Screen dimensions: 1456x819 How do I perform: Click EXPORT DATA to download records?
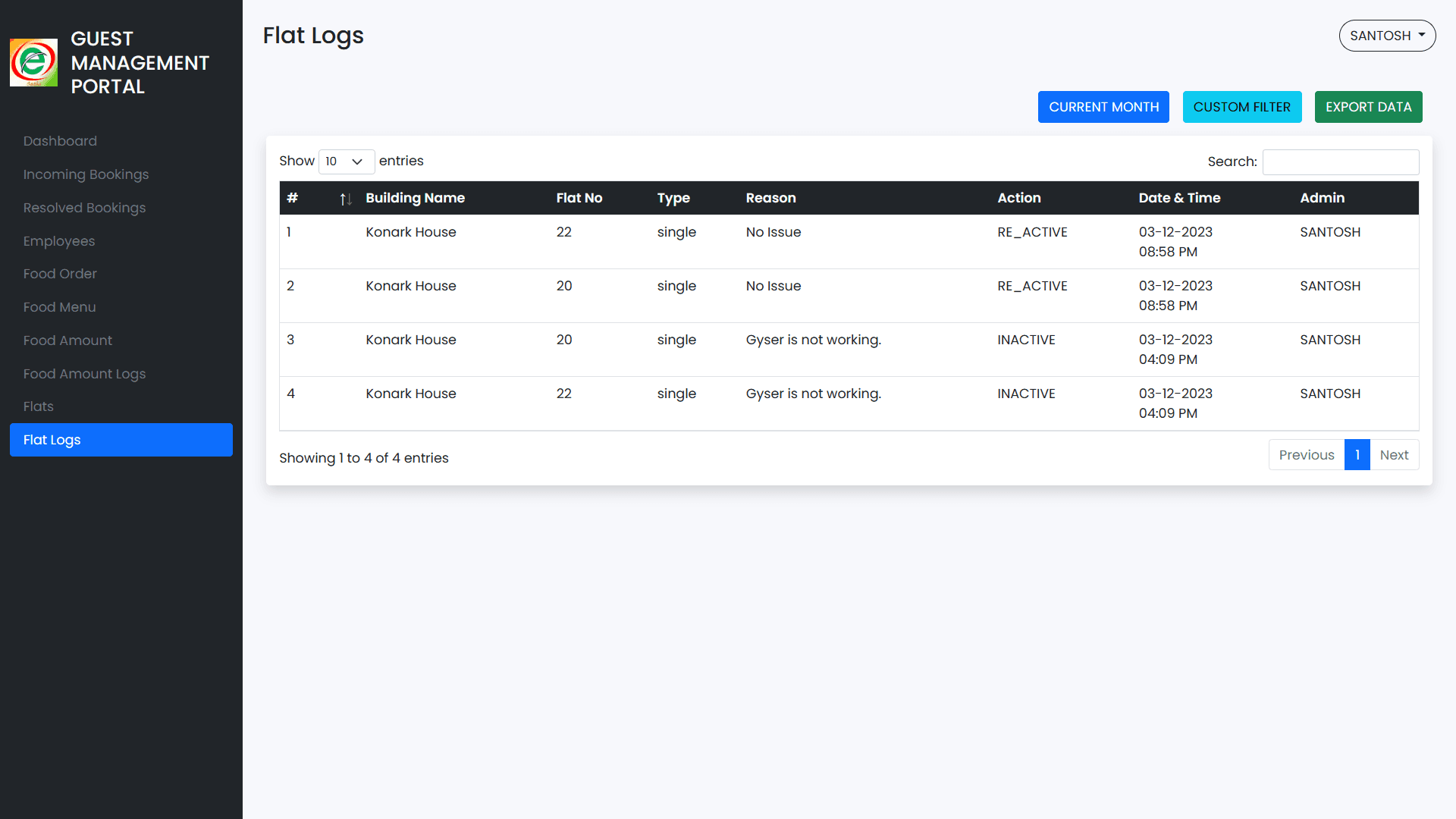pyautogui.click(x=1368, y=106)
